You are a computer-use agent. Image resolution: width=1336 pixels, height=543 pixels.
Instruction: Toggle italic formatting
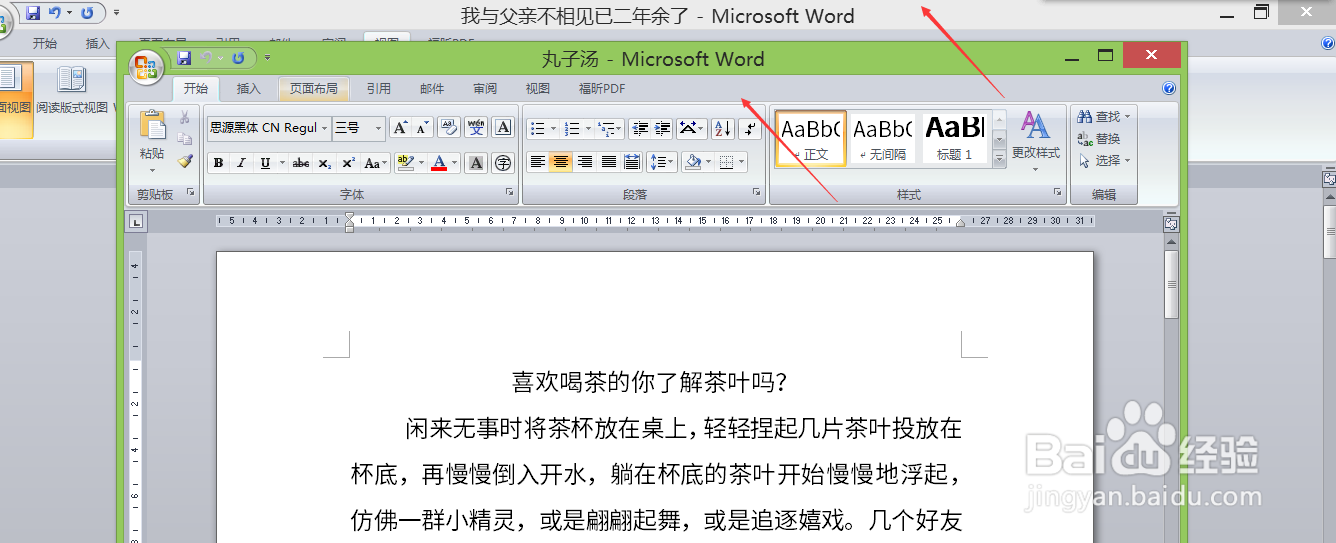pyautogui.click(x=241, y=163)
